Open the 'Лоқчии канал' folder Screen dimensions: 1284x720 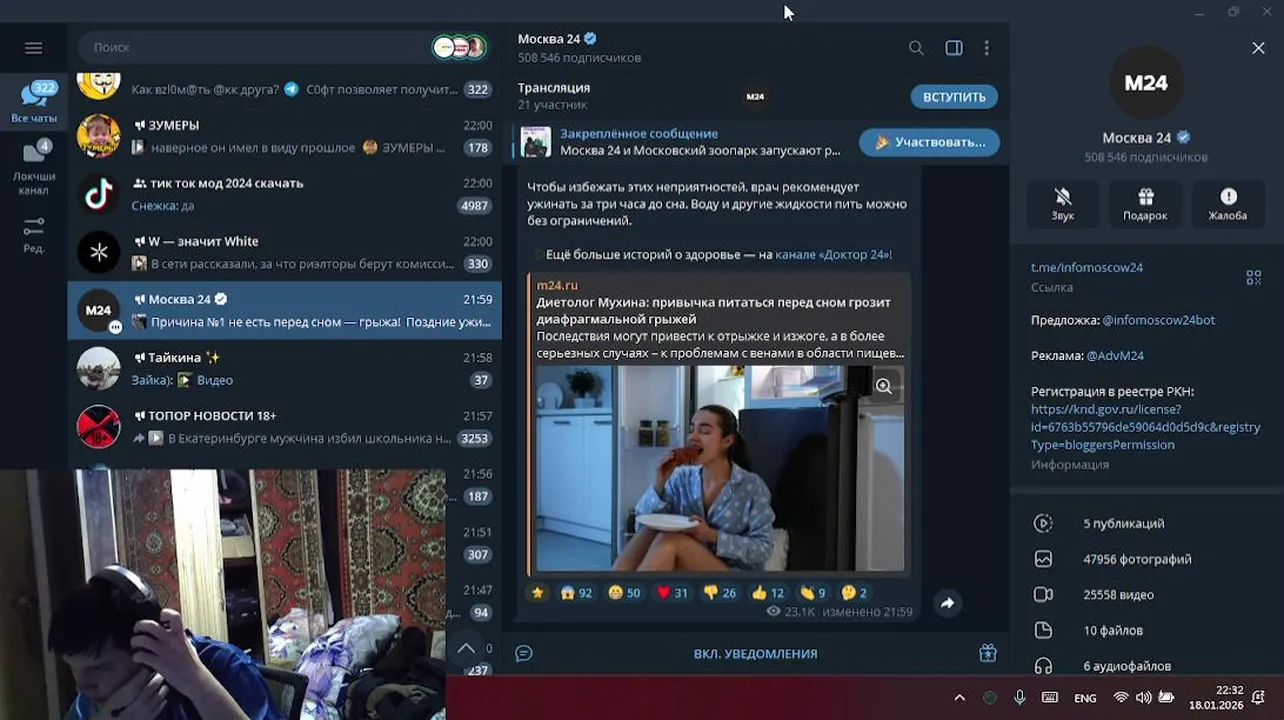coord(34,167)
